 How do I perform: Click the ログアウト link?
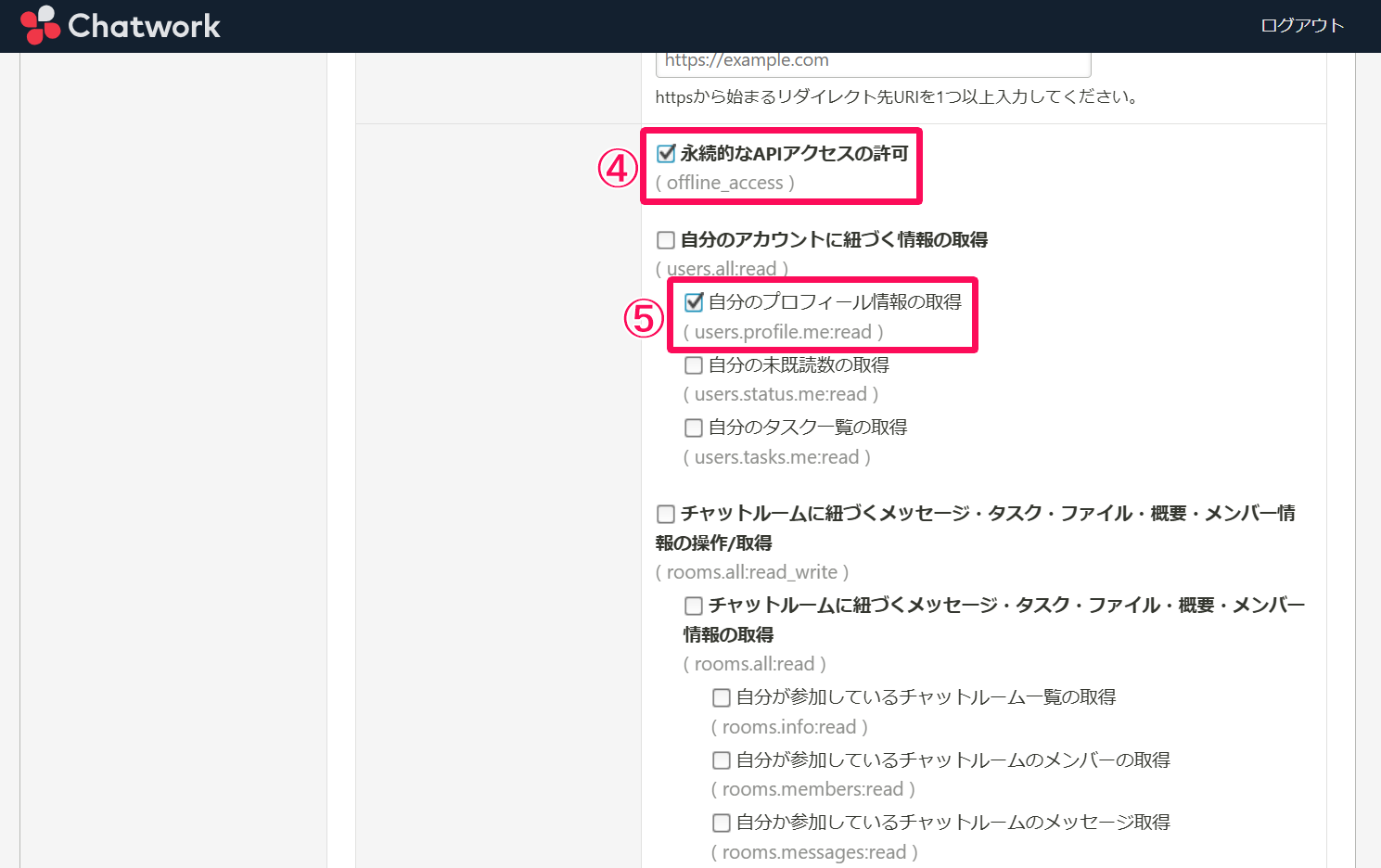1302,26
